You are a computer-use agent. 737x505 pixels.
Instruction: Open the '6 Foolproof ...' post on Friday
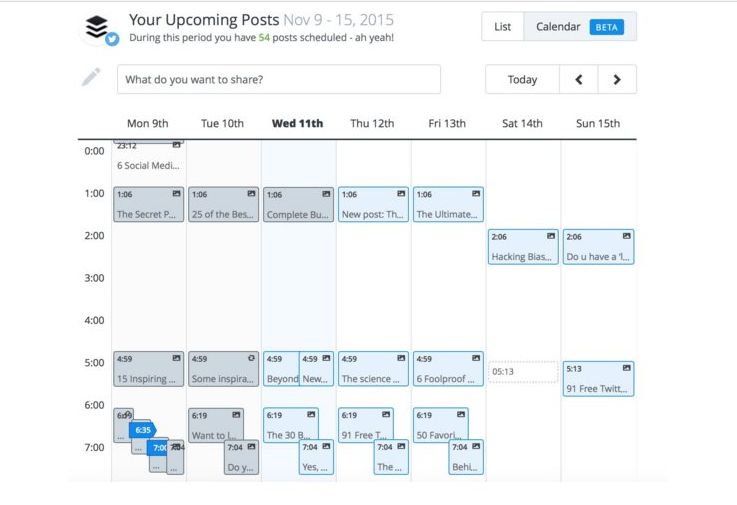[448, 369]
